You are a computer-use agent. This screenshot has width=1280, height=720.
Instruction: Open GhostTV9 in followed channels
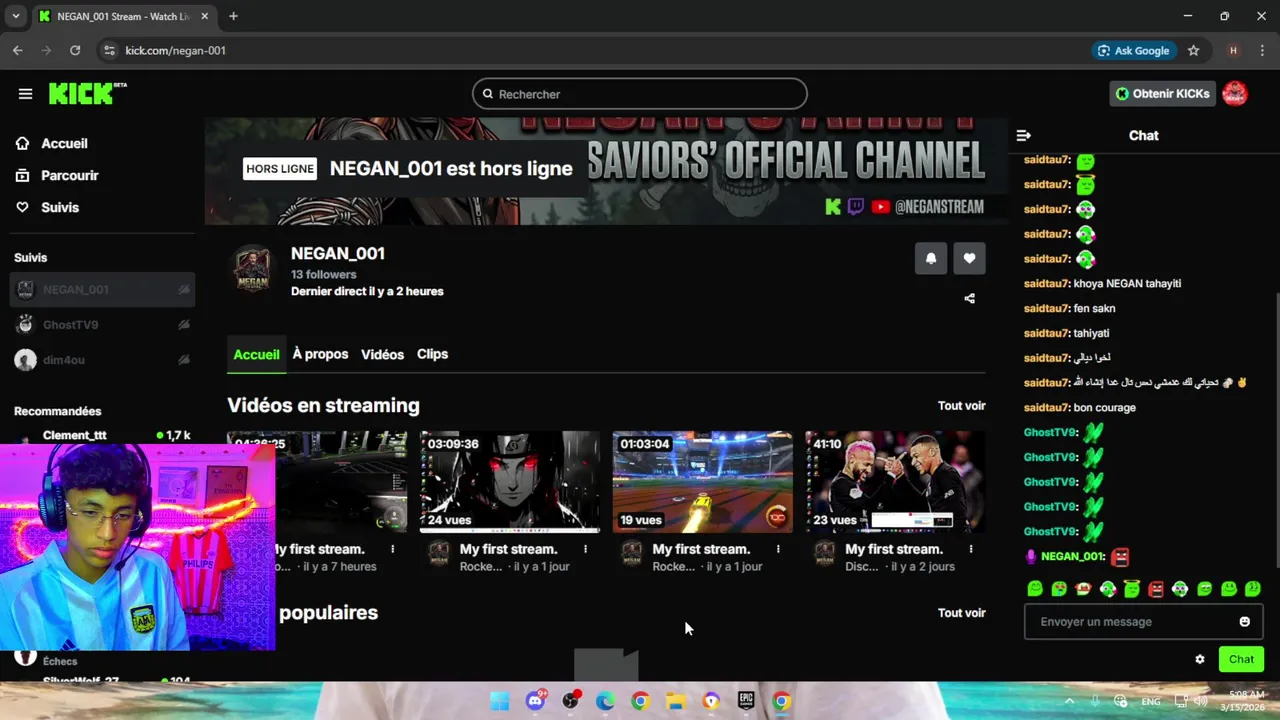click(x=103, y=324)
